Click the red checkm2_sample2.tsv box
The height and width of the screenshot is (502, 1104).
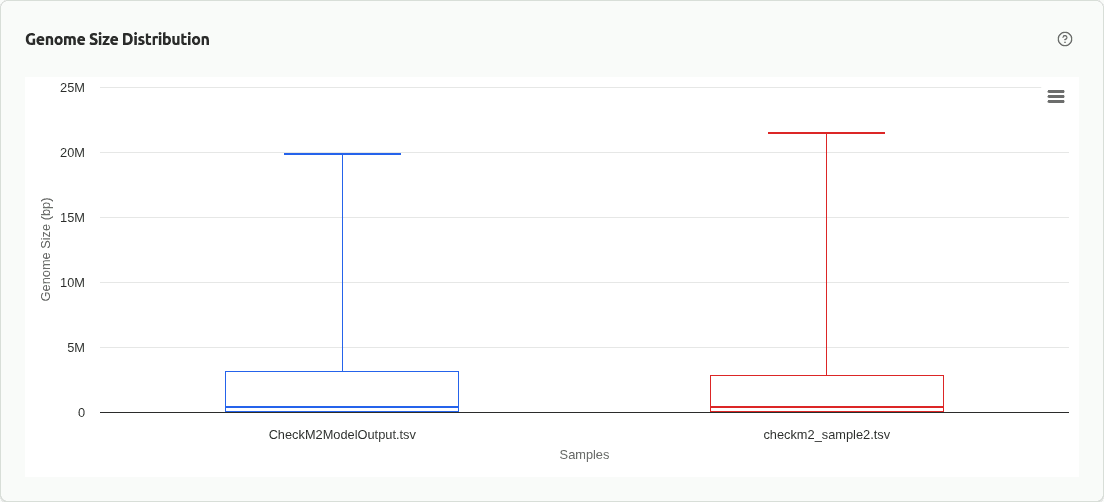coord(826,391)
